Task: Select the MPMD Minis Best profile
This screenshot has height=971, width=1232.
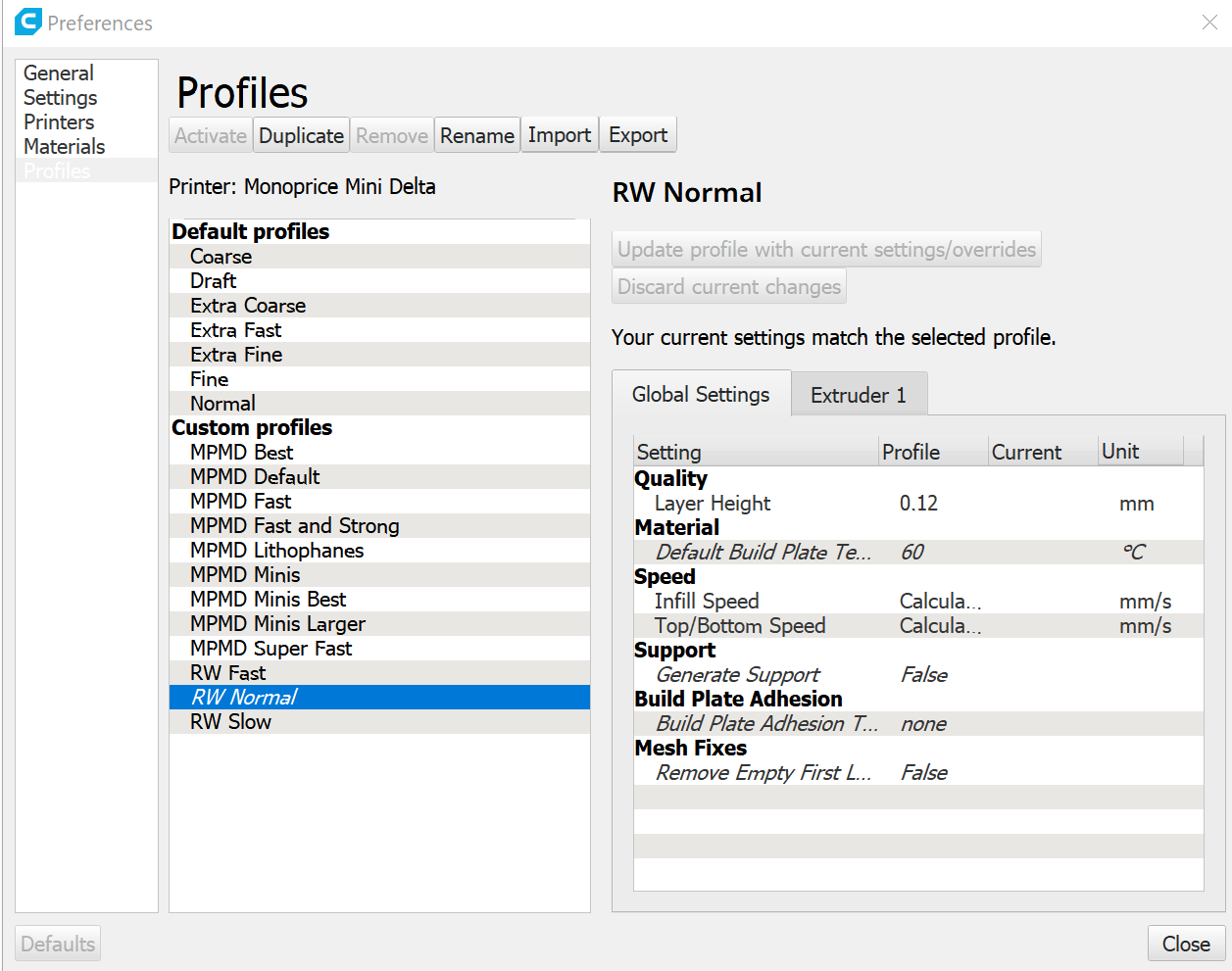Action: [379, 599]
